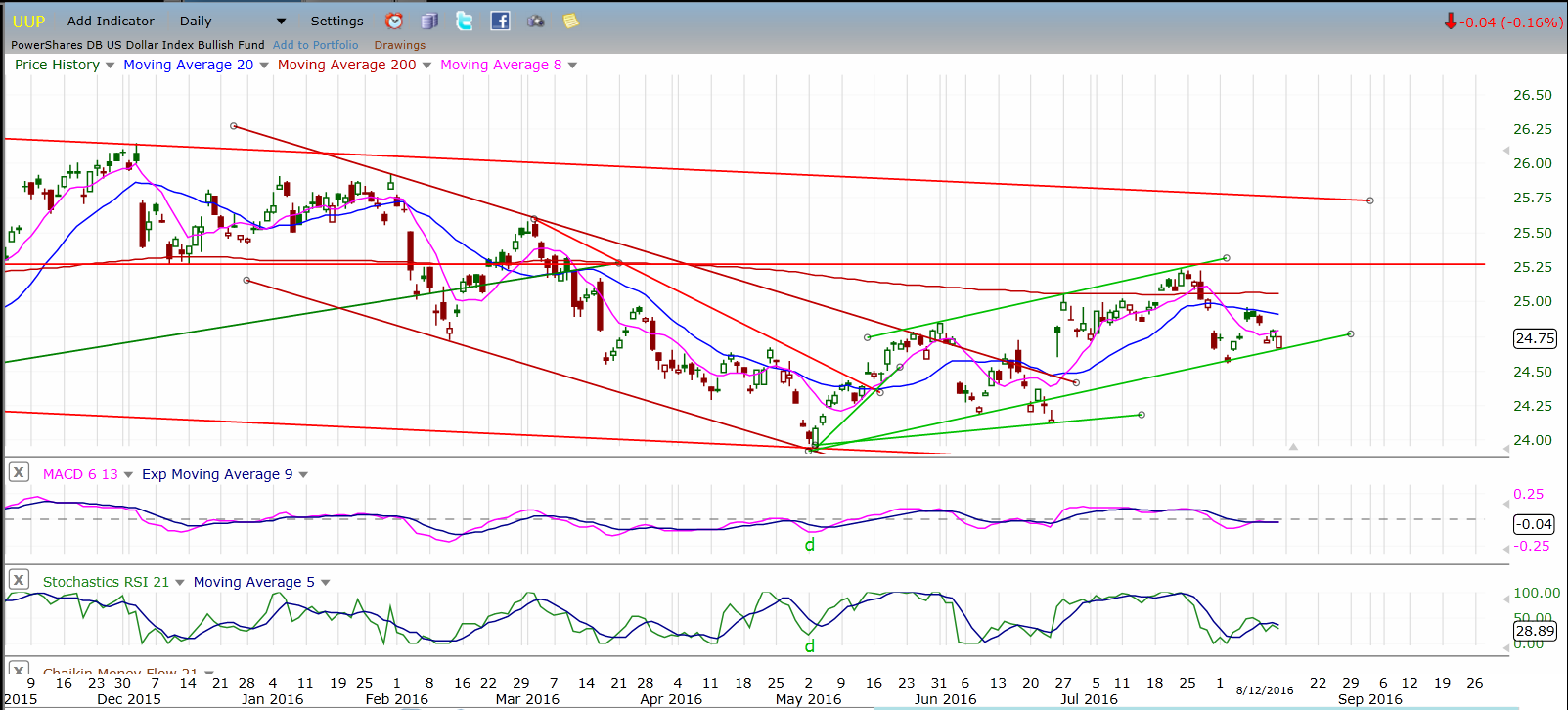
Task: Click the Stochastics RSI 21 label
Action: pyautogui.click(x=106, y=582)
